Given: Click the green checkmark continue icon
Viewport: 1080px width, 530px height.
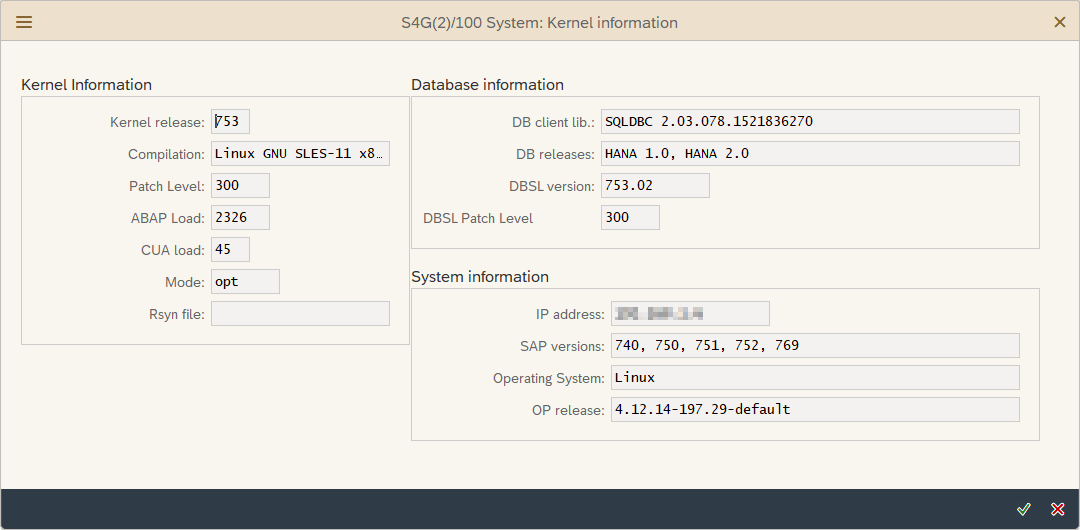Looking at the screenshot, I should 1023,509.
